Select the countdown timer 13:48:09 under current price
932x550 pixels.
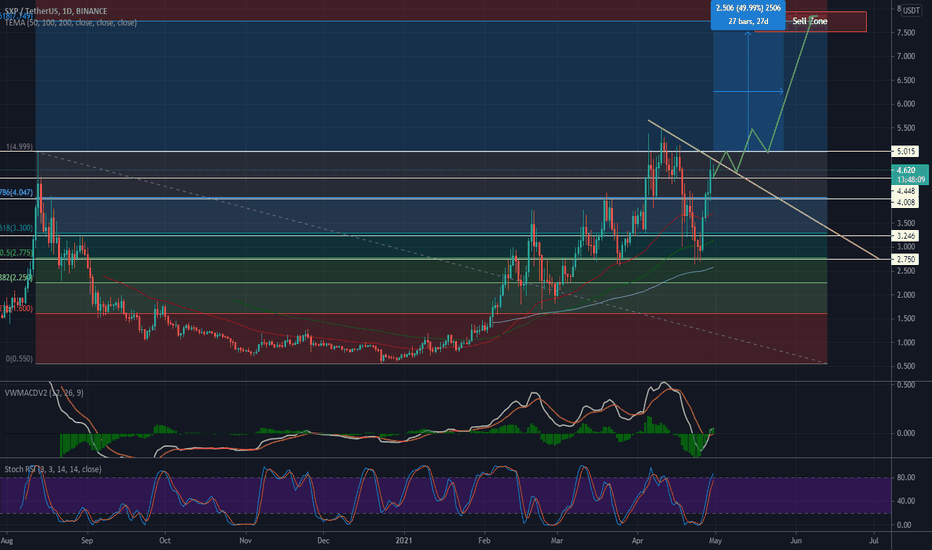tap(911, 179)
